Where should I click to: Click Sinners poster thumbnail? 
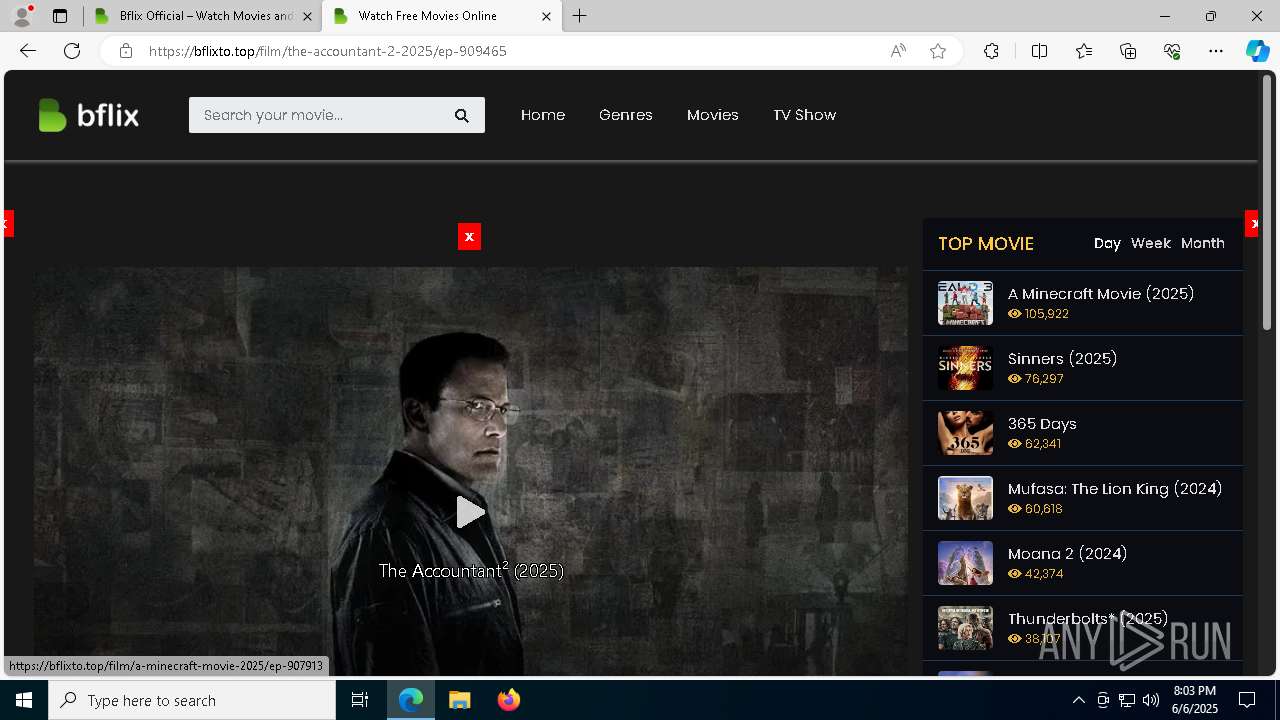965,368
